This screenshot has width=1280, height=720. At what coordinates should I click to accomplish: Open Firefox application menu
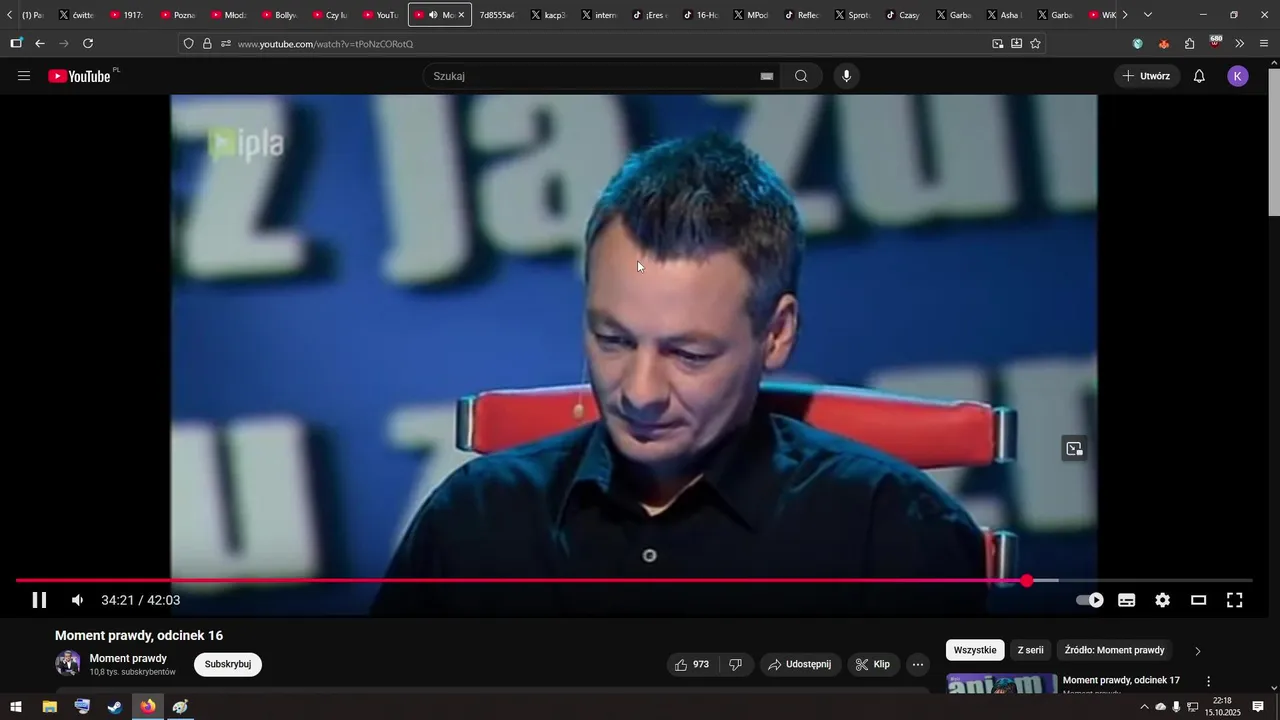[x=1265, y=44]
